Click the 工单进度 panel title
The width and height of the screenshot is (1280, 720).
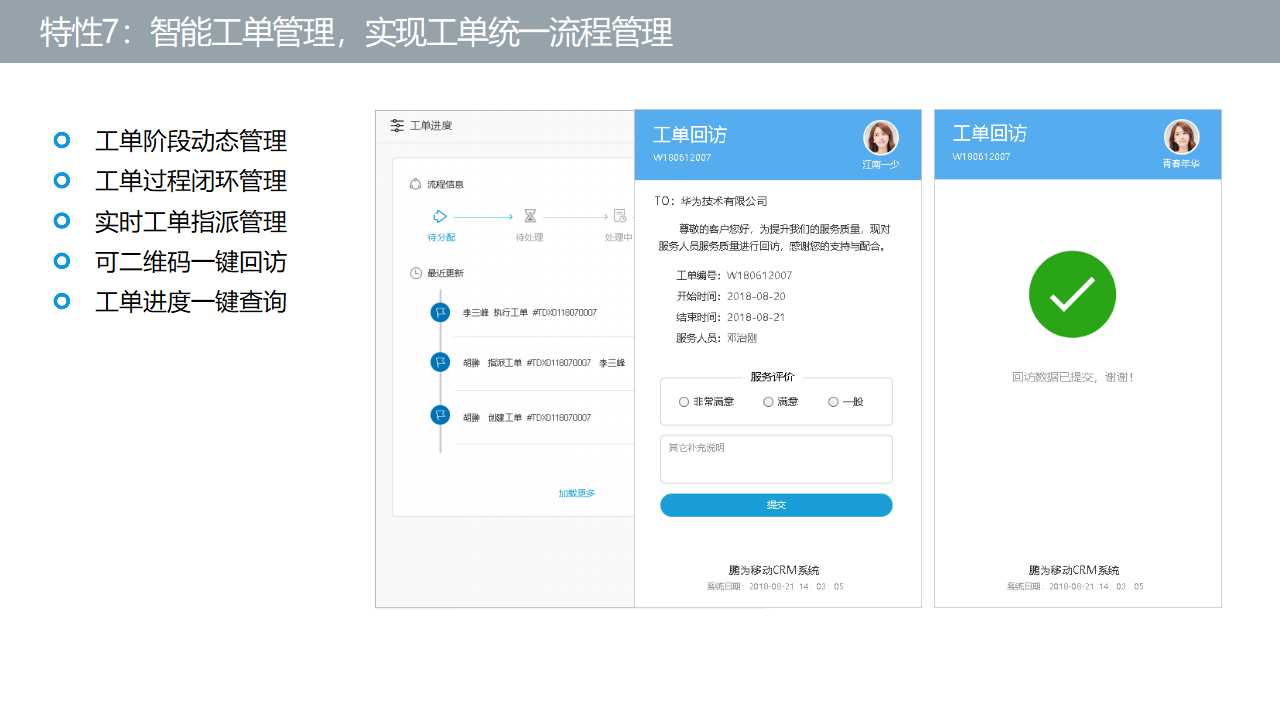(x=431, y=126)
